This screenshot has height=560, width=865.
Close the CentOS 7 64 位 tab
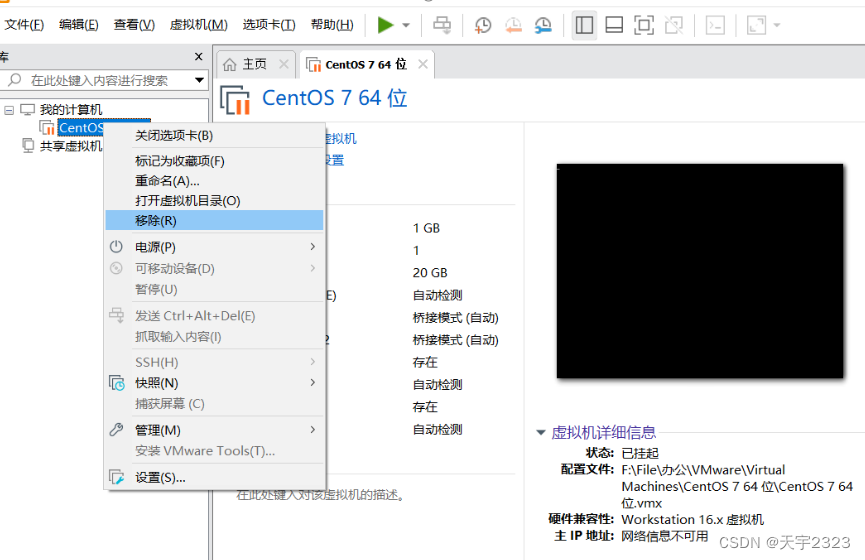(x=423, y=65)
